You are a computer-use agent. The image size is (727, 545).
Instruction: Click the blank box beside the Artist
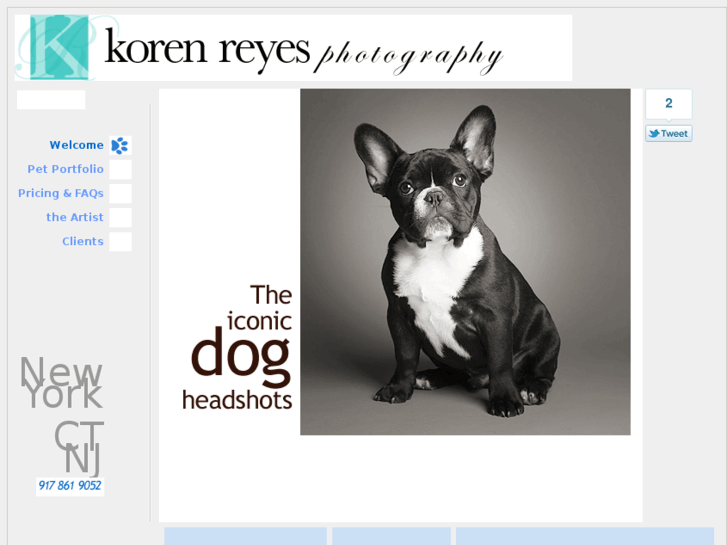(121, 218)
